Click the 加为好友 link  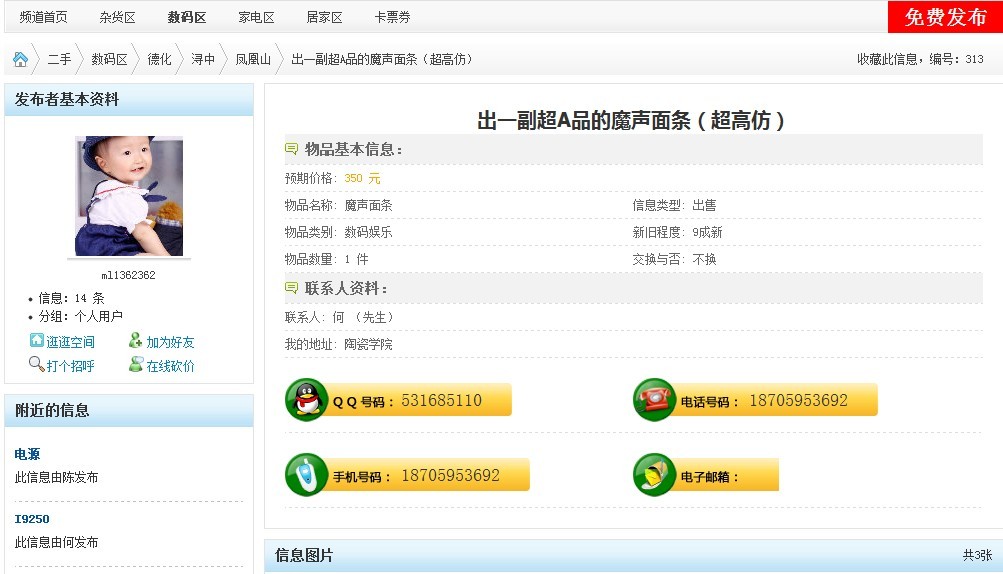(170, 342)
